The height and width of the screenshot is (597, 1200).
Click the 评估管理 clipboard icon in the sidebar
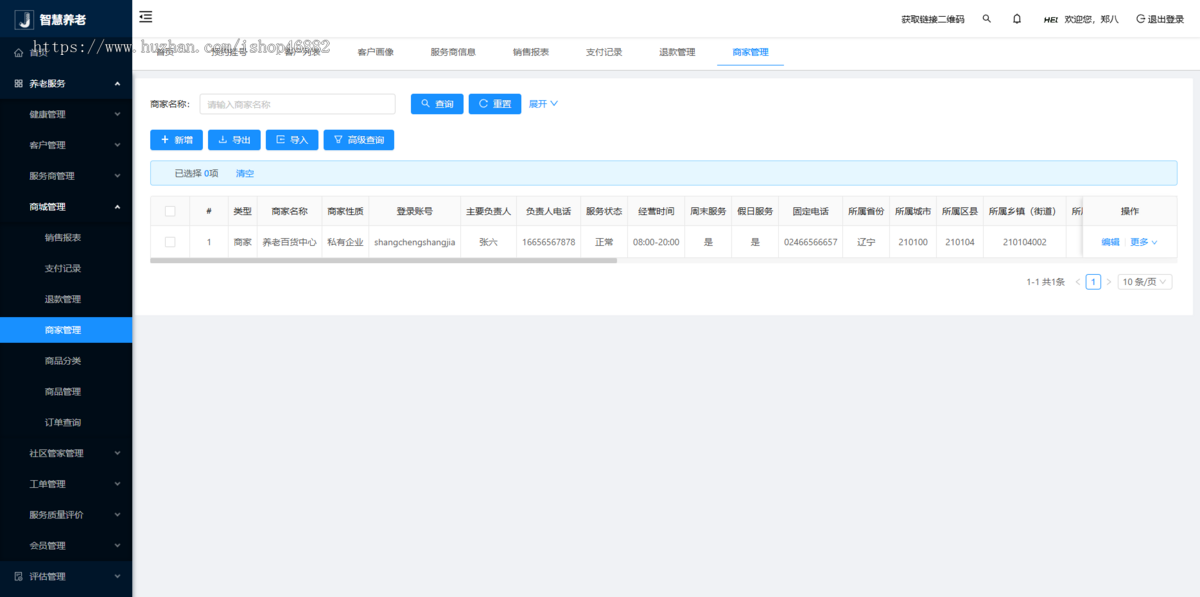click(x=18, y=576)
